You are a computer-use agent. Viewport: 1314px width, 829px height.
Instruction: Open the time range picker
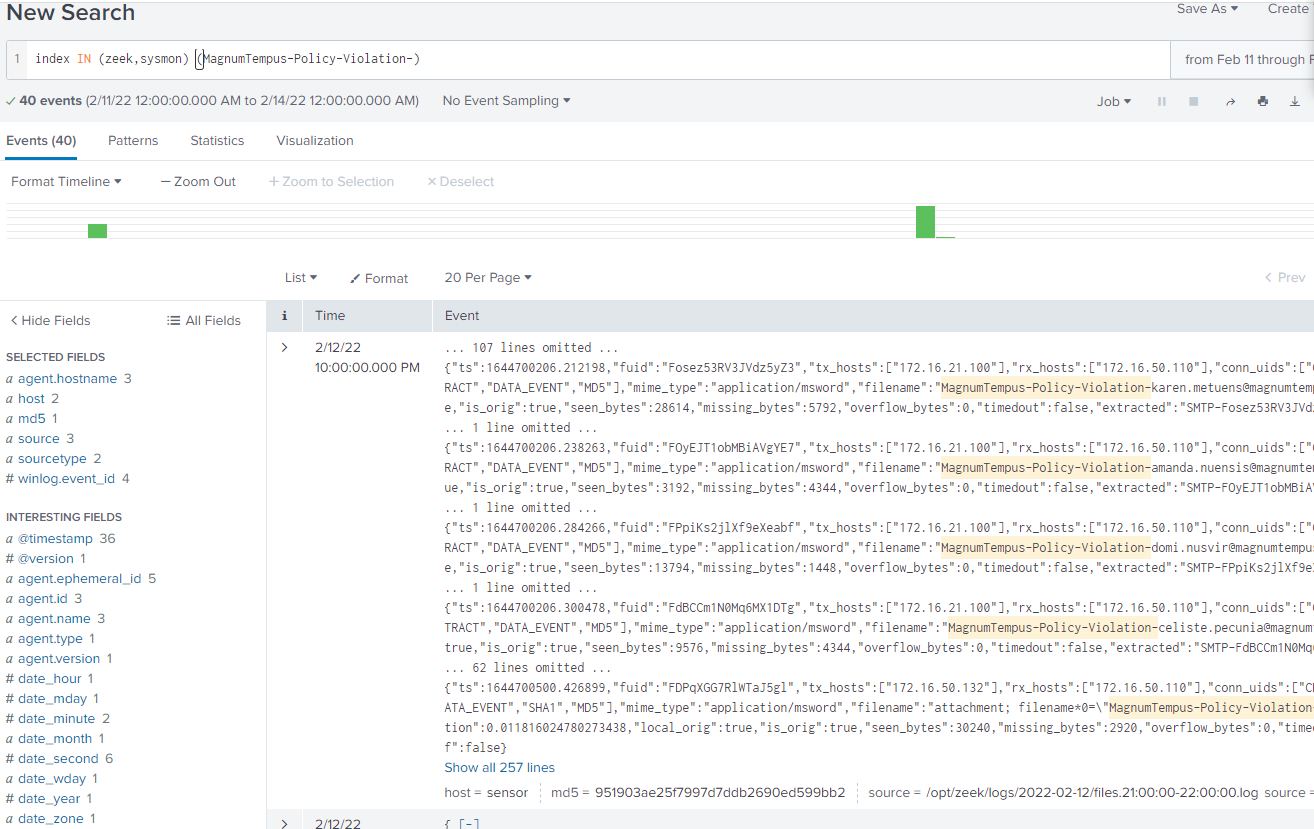tap(1244, 60)
